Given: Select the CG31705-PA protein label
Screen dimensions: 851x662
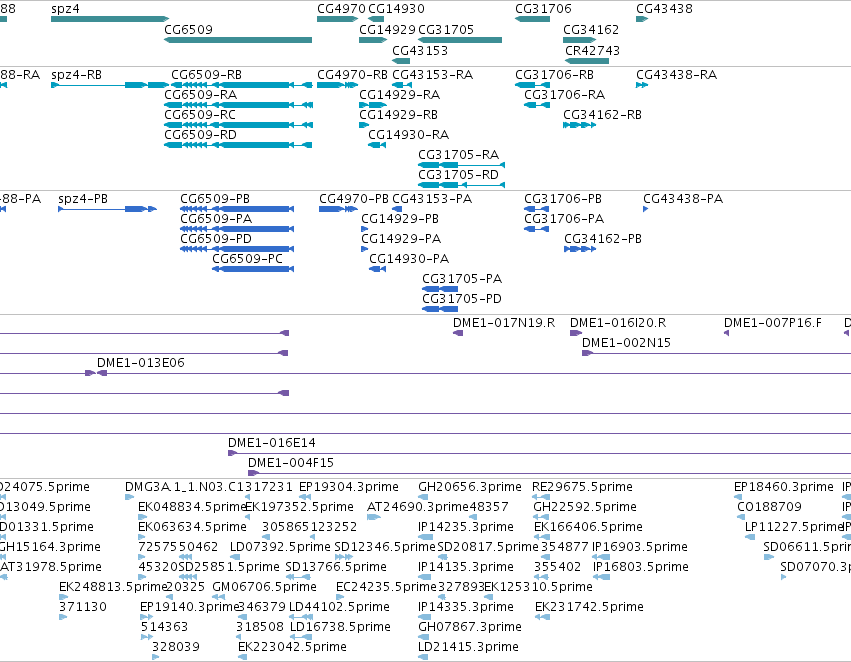Looking at the screenshot, I should coord(462,279).
